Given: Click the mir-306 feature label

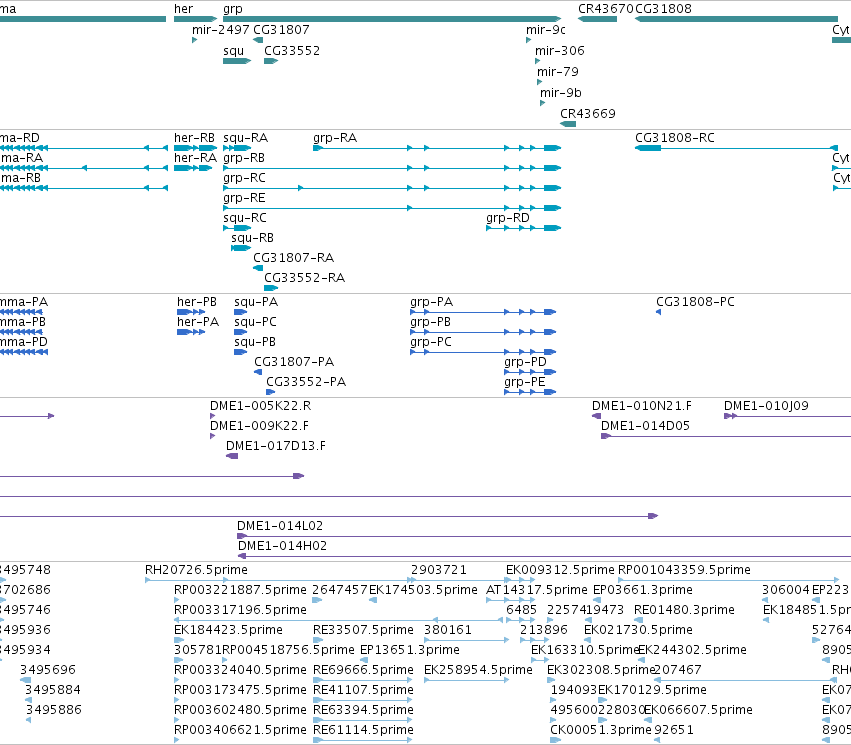Looking at the screenshot, I should pyautogui.click(x=560, y=51).
